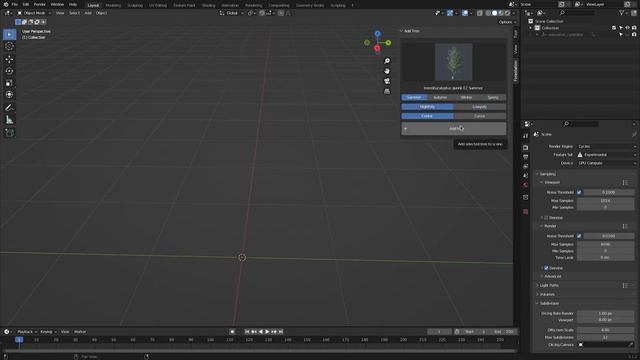Select the Select Box tool
The width and height of the screenshot is (640, 360).
point(9,34)
